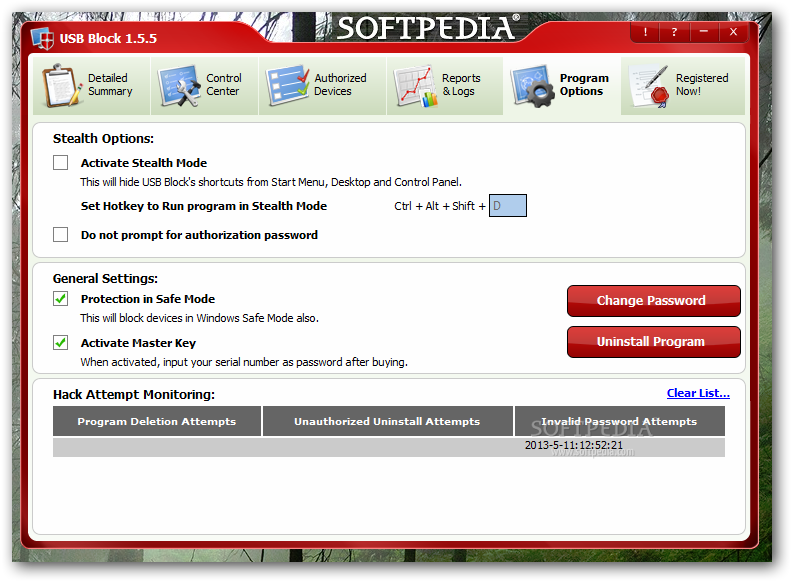
Task: Click the Change Password button
Action: pyautogui.click(x=654, y=301)
